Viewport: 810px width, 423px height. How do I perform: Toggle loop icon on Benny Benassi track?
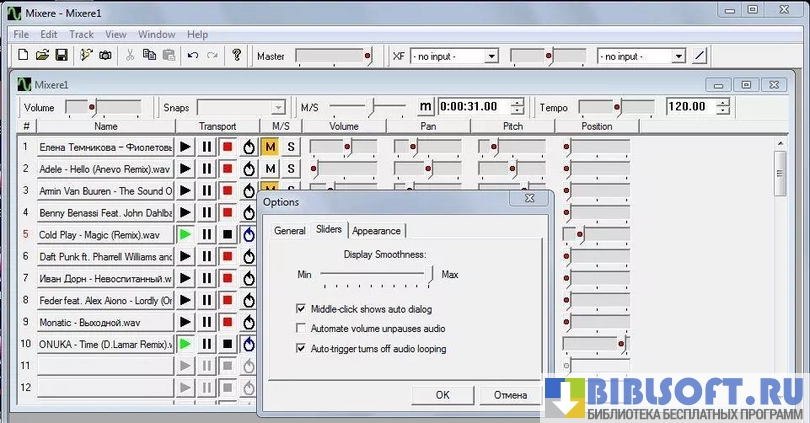(x=249, y=213)
